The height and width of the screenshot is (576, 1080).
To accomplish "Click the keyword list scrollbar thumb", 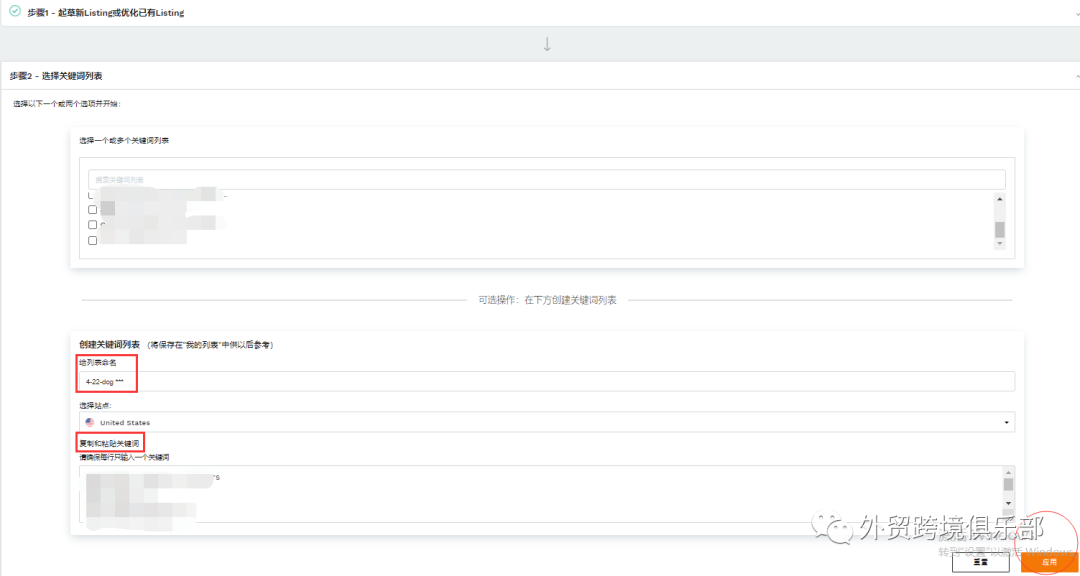I will tap(999, 229).
